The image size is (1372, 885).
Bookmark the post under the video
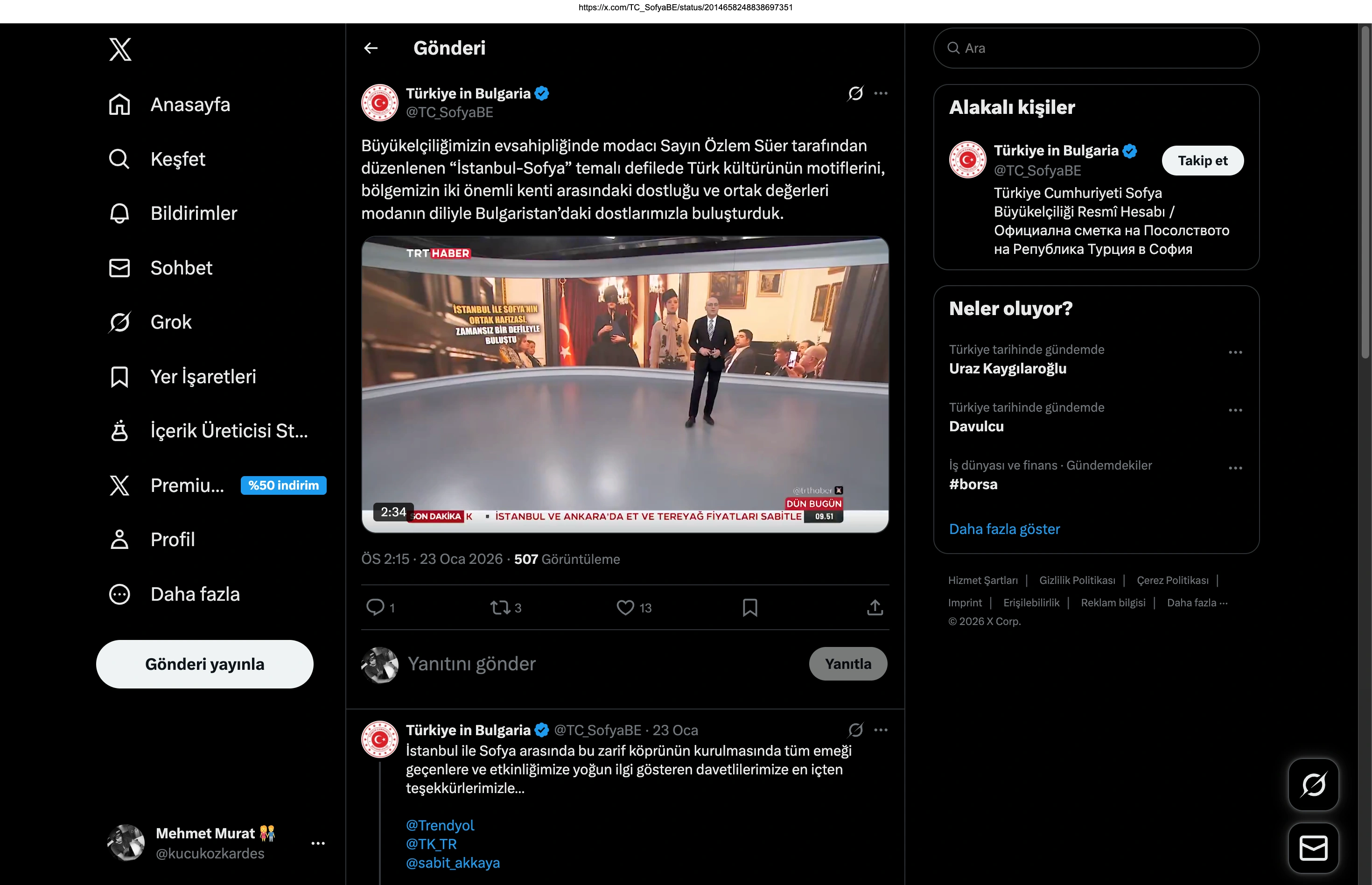750,607
